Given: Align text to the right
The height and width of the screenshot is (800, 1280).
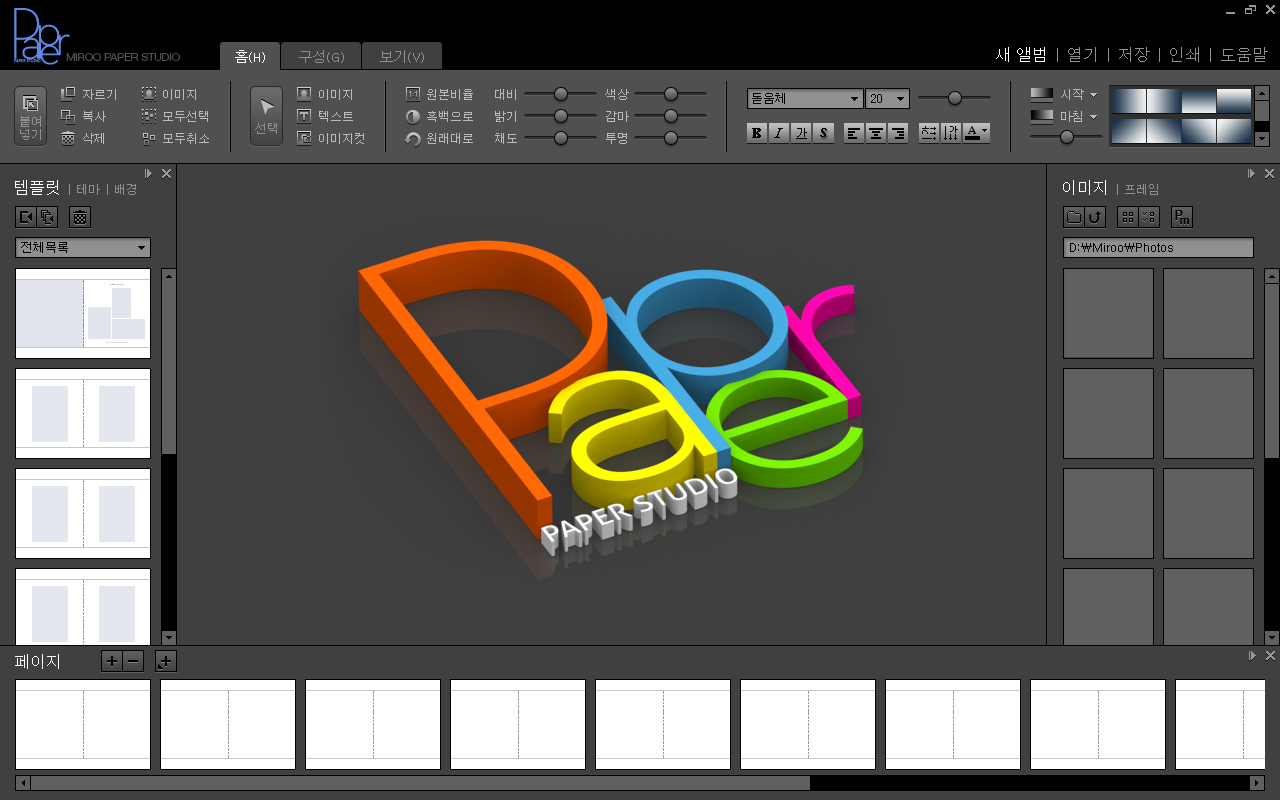Looking at the screenshot, I should coord(898,132).
